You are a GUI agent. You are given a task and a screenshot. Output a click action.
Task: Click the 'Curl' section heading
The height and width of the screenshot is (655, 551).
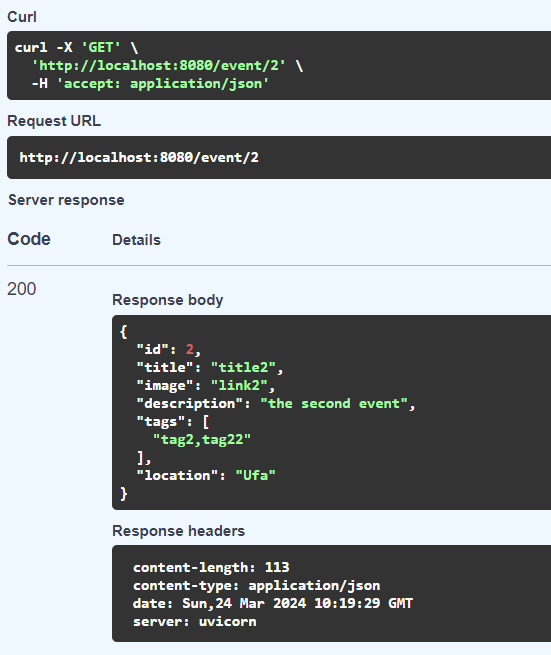pyautogui.click(x=22, y=17)
